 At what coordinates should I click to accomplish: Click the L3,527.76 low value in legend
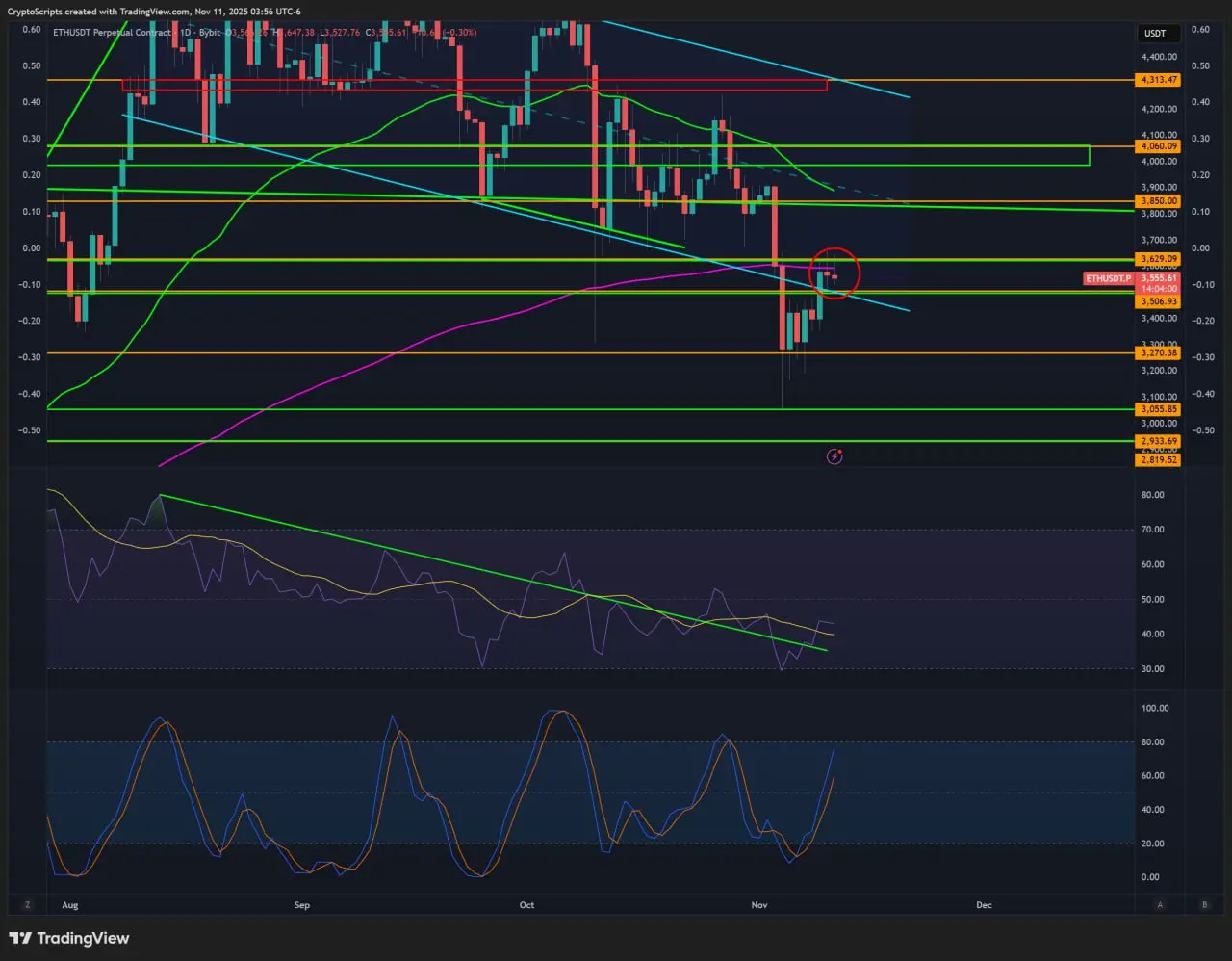tap(341, 33)
